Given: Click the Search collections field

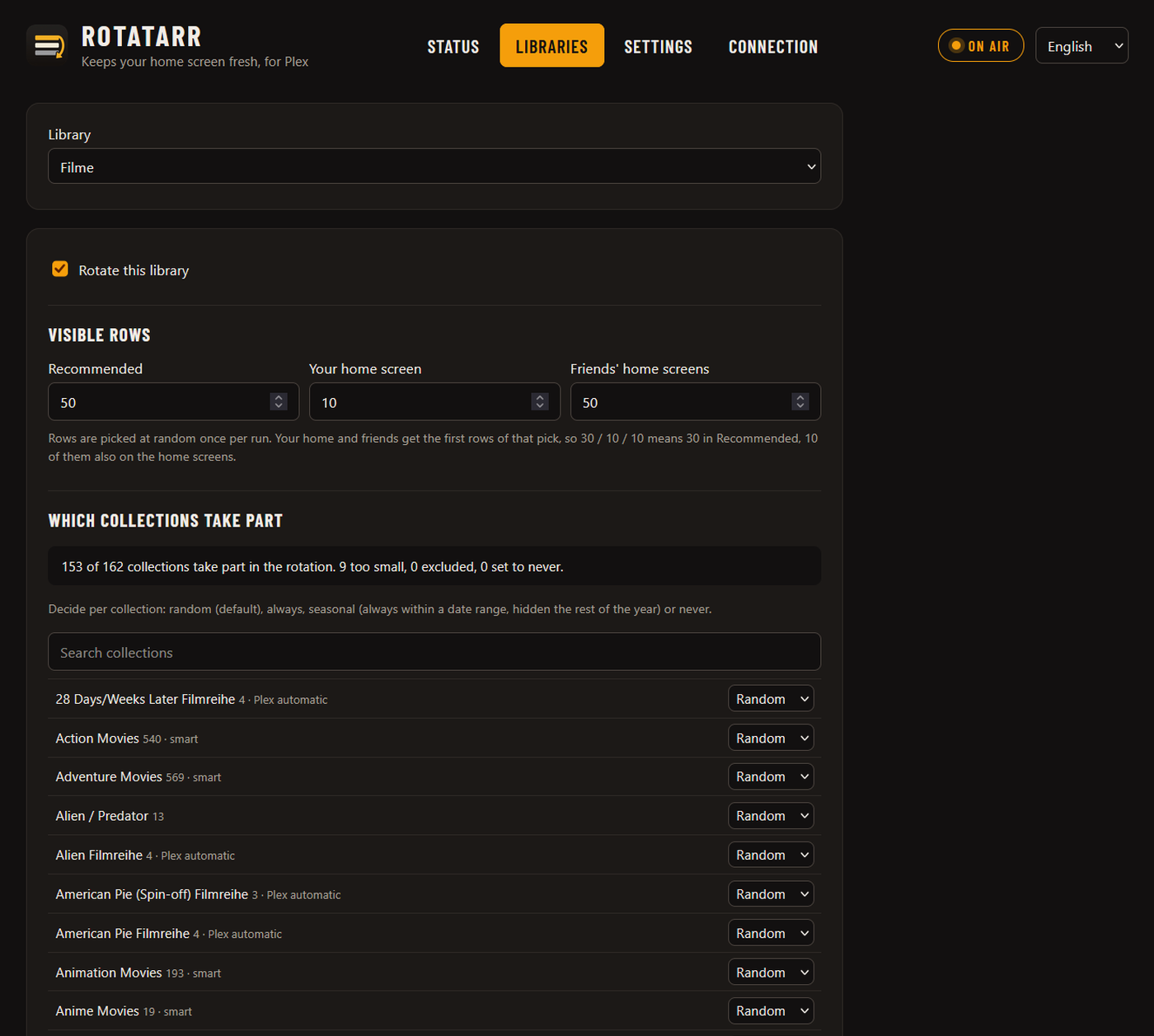Looking at the screenshot, I should pyautogui.click(x=434, y=652).
